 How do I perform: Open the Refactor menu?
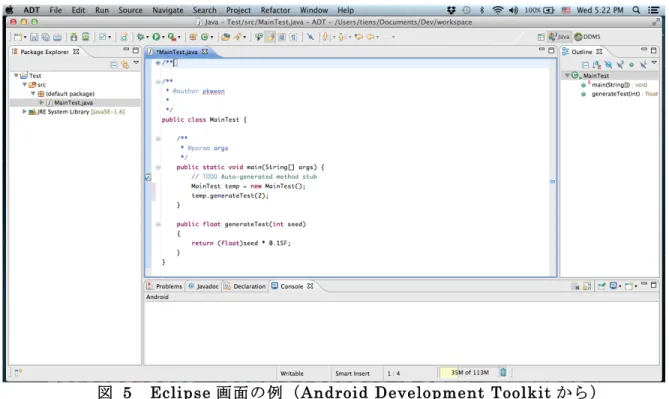pyautogui.click(x=275, y=10)
